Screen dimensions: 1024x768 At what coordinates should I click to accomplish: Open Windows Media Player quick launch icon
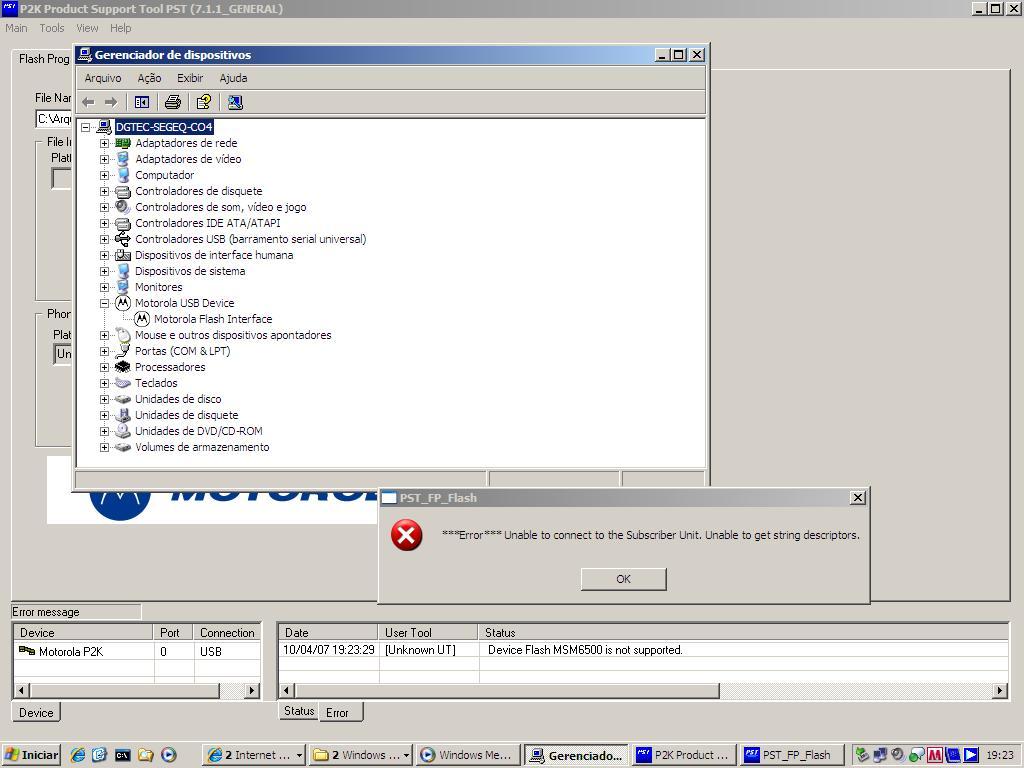[x=168, y=755]
